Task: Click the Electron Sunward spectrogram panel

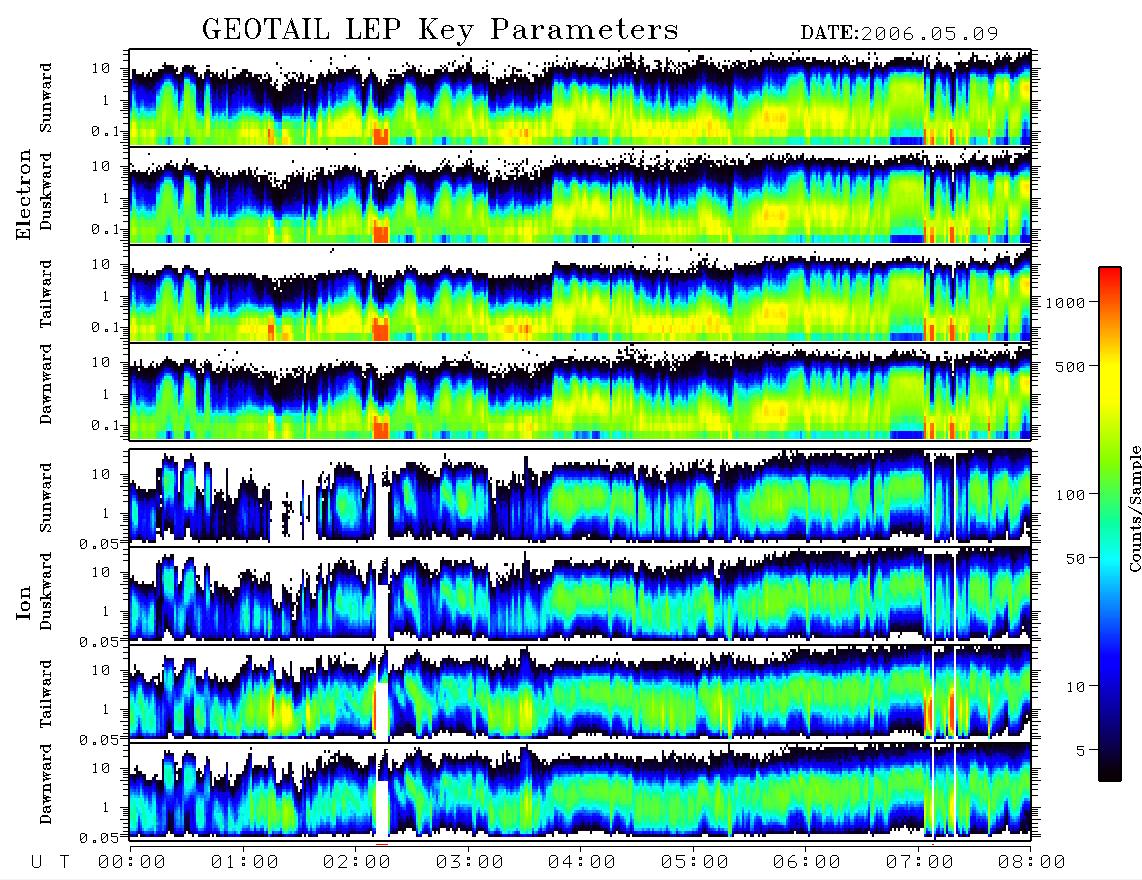Action: click(580, 97)
